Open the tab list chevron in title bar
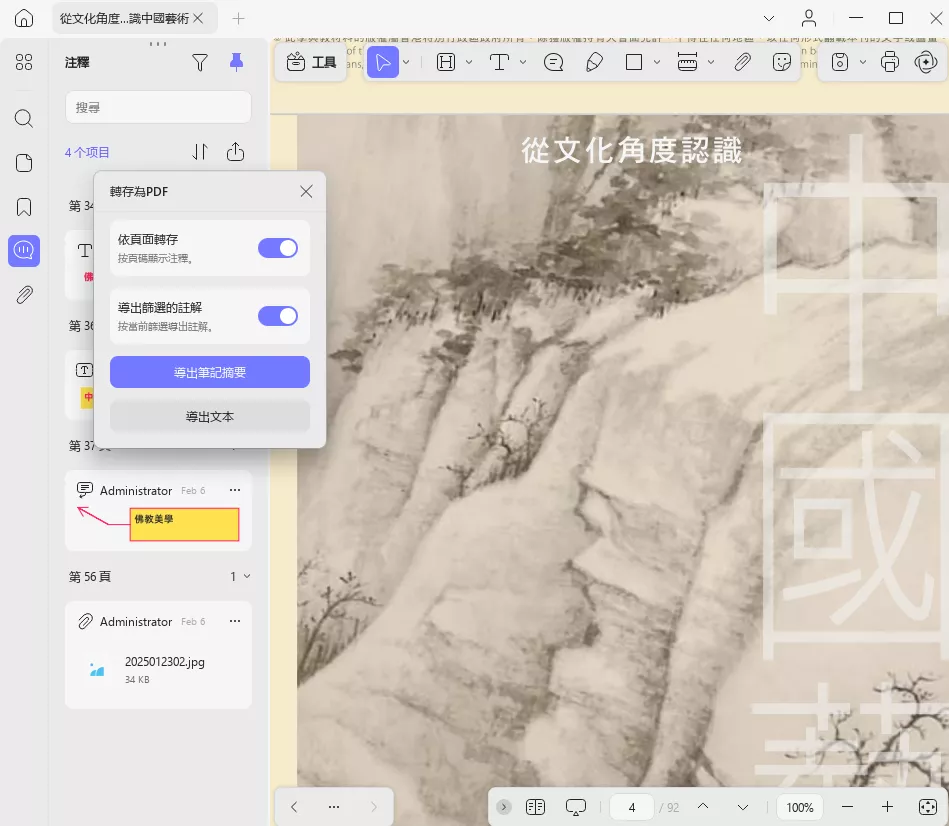The height and width of the screenshot is (826, 949). [769, 18]
